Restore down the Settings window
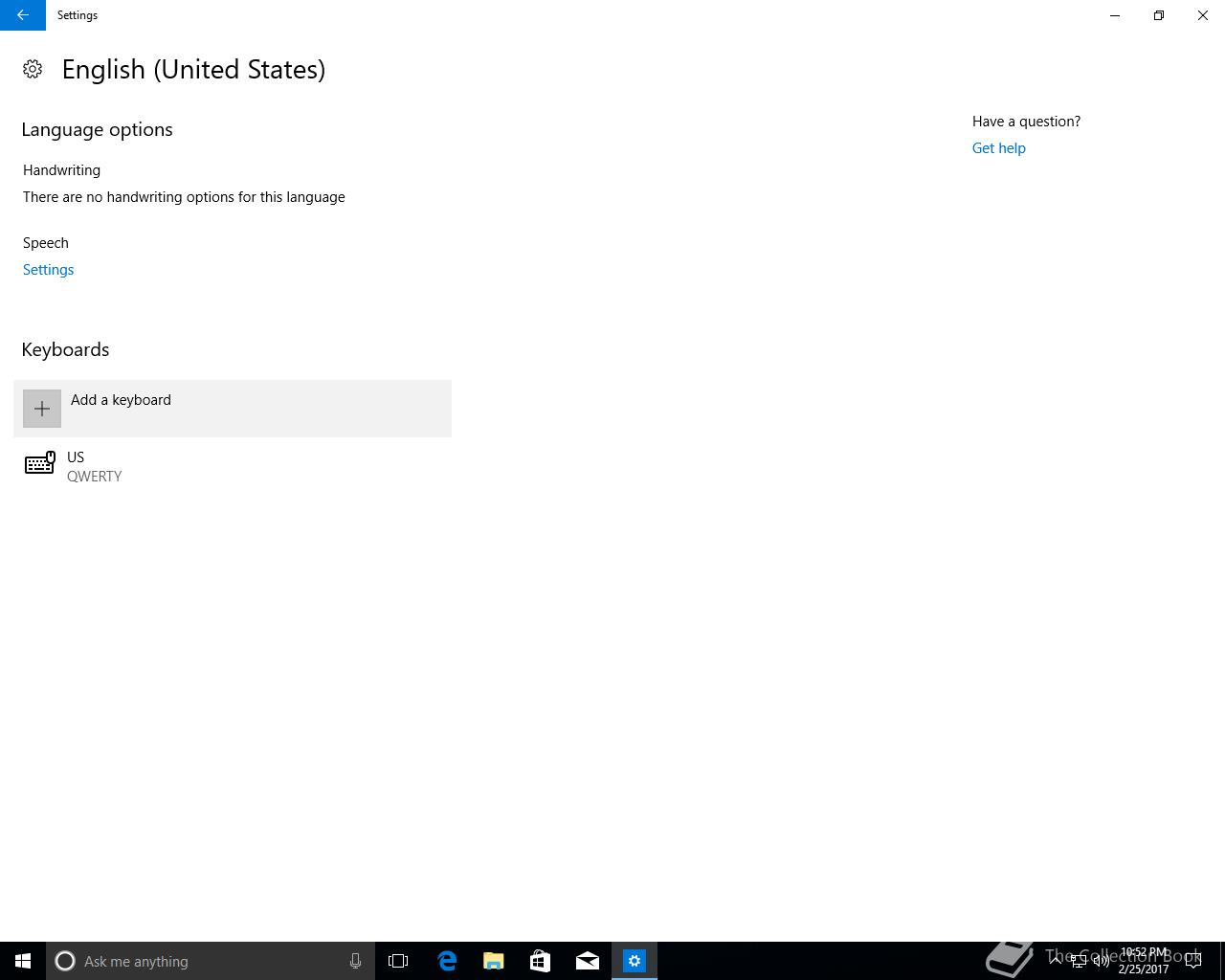This screenshot has width=1225, height=980. point(1159,15)
